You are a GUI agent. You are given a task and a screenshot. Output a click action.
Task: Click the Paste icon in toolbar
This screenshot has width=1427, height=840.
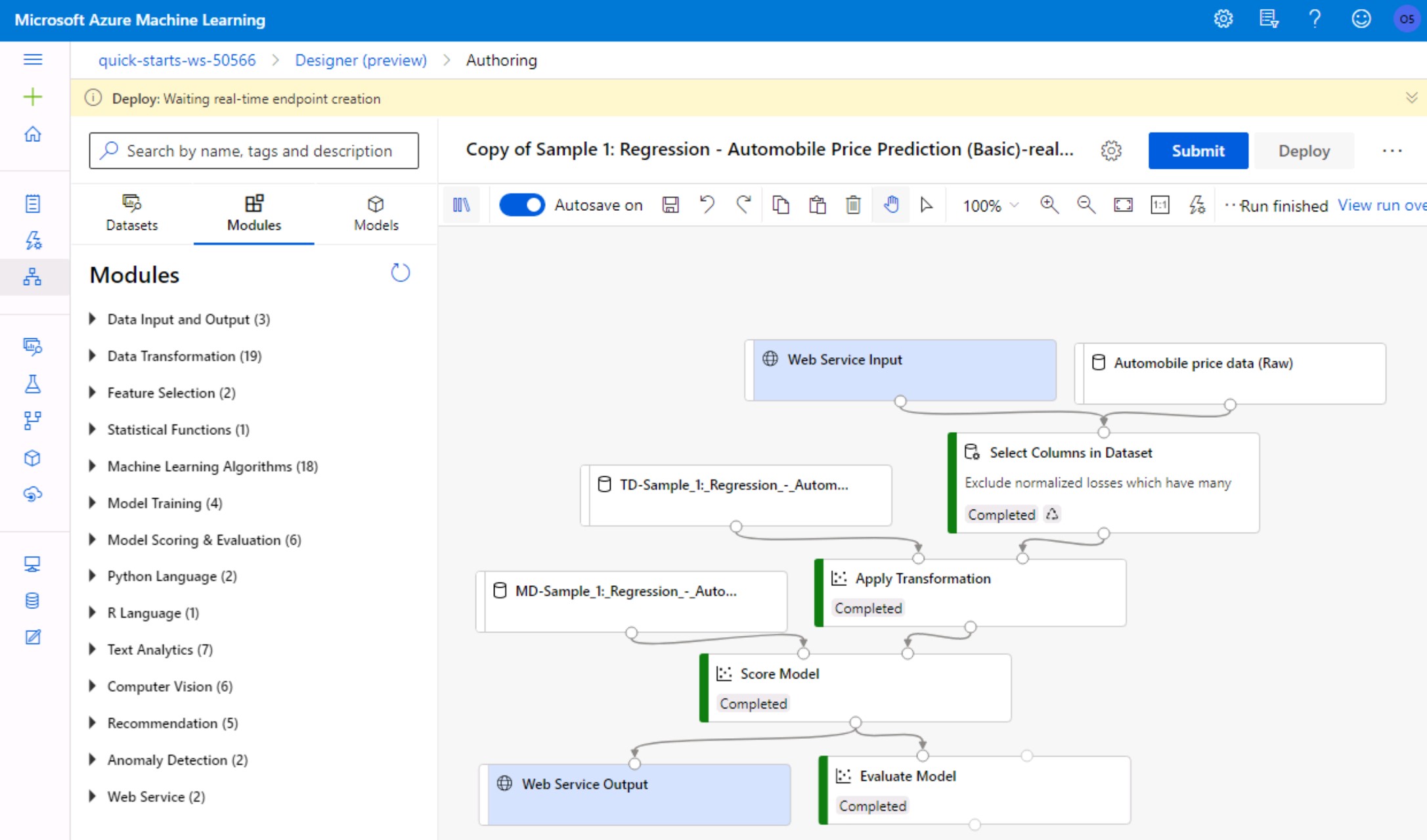point(818,206)
